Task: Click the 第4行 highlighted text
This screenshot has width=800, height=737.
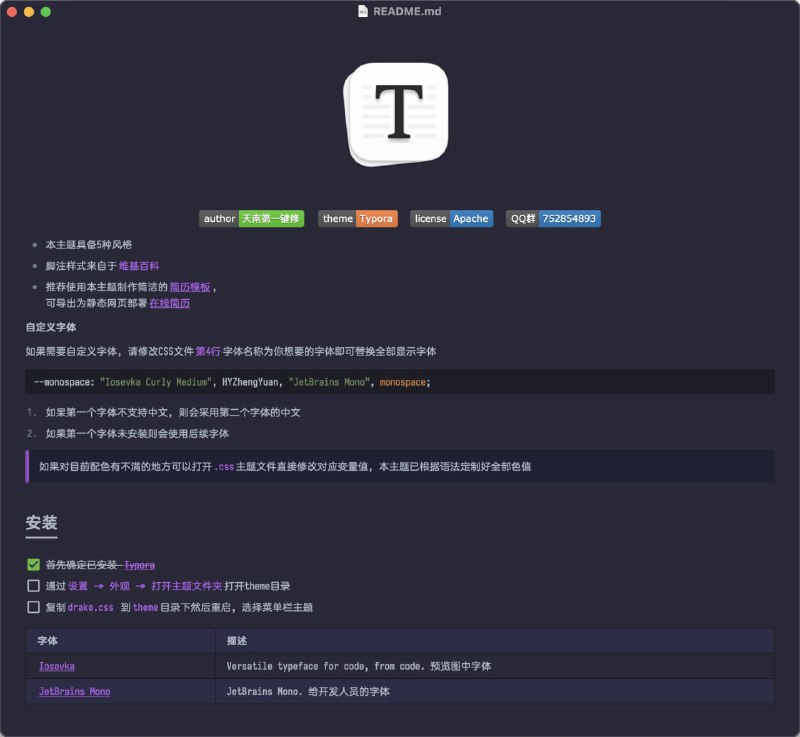Action: pyautogui.click(x=208, y=351)
